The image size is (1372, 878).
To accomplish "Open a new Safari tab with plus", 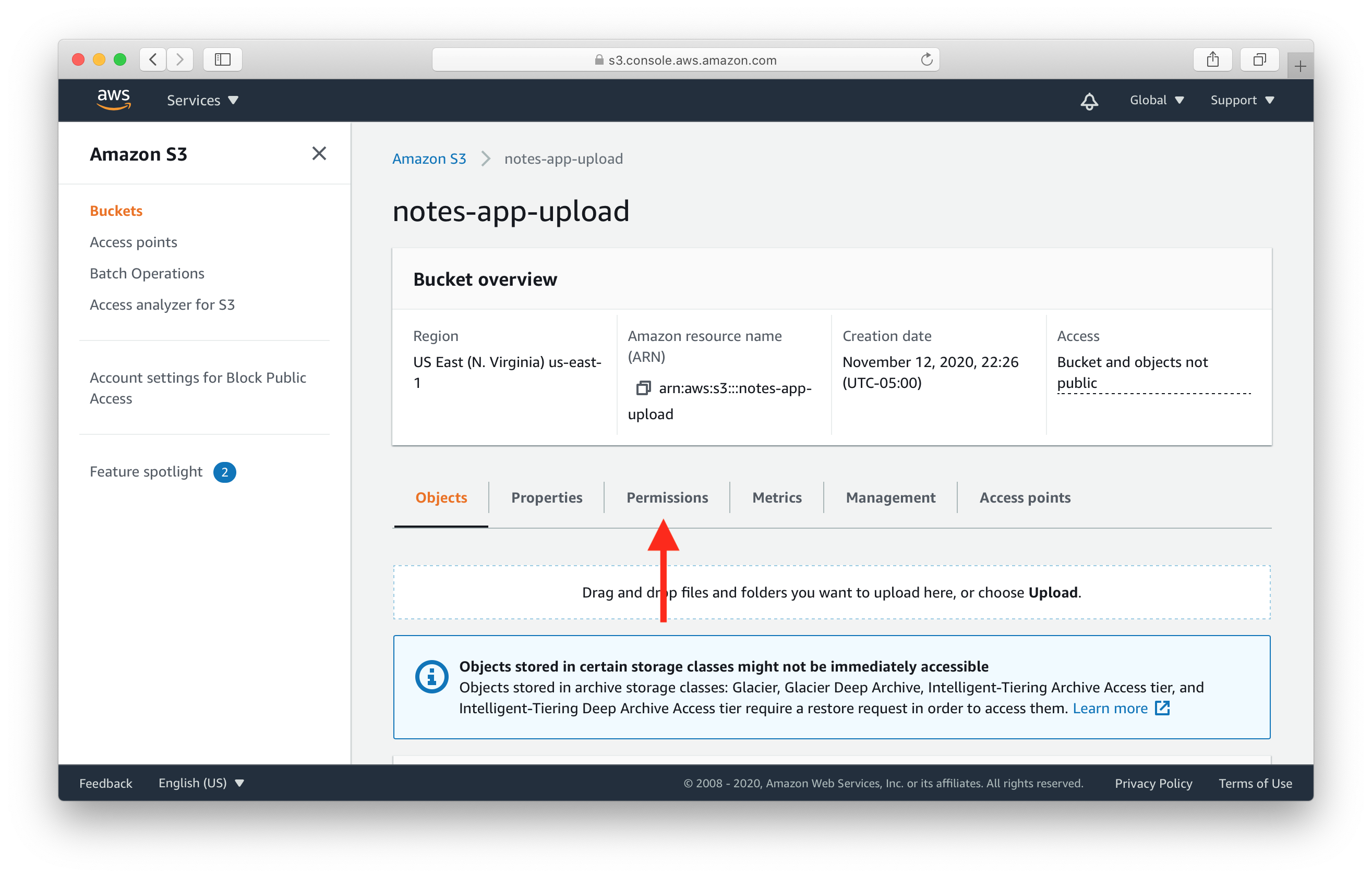I will click(1299, 66).
